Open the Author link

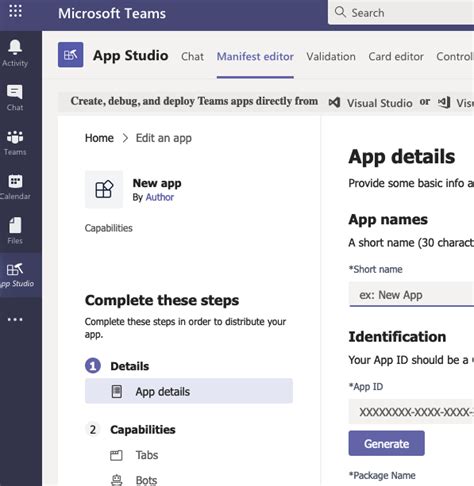pyautogui.click(x=160, y=197)
